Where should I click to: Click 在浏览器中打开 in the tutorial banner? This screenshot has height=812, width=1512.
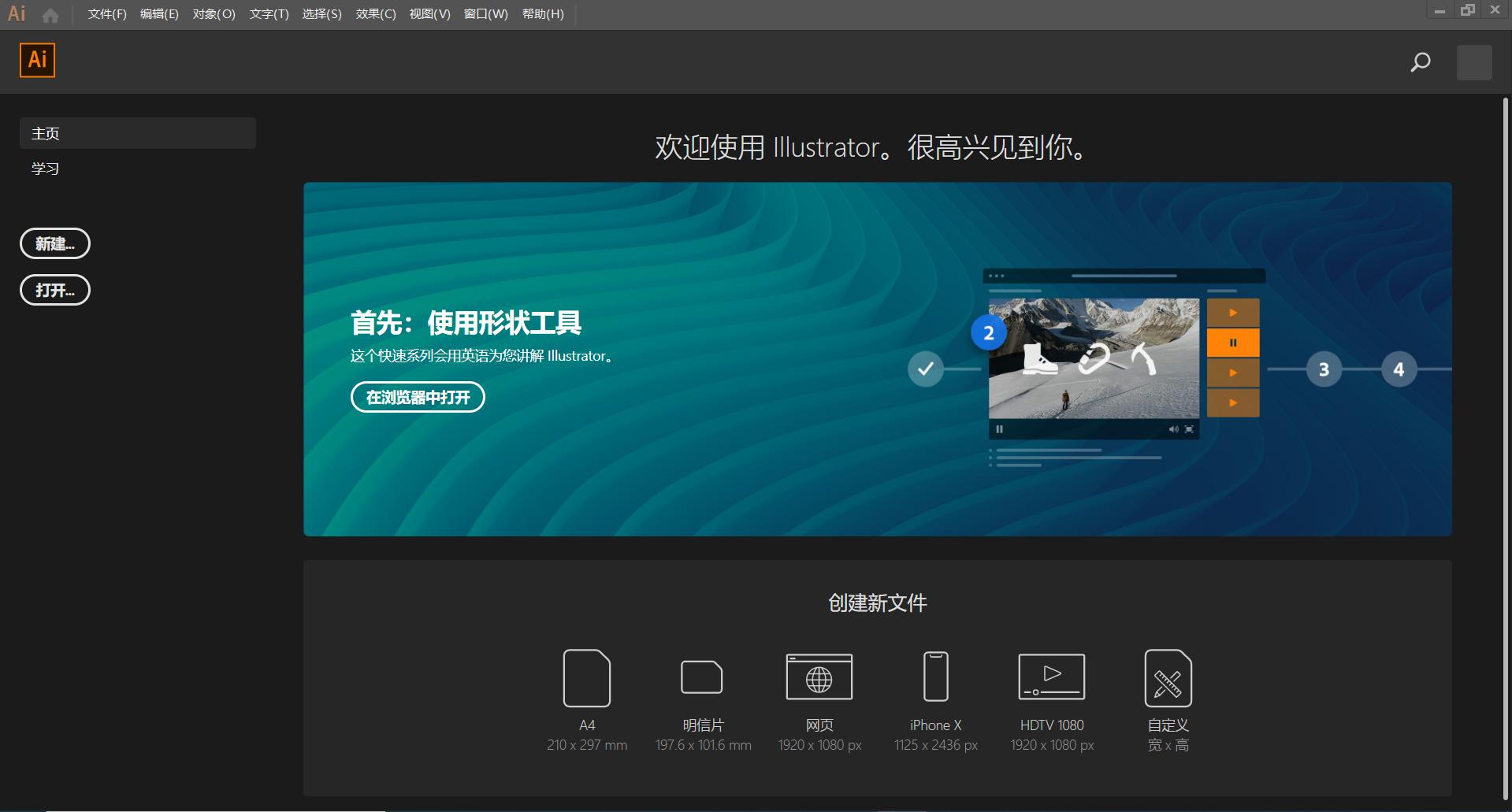[x=417, y=397]
